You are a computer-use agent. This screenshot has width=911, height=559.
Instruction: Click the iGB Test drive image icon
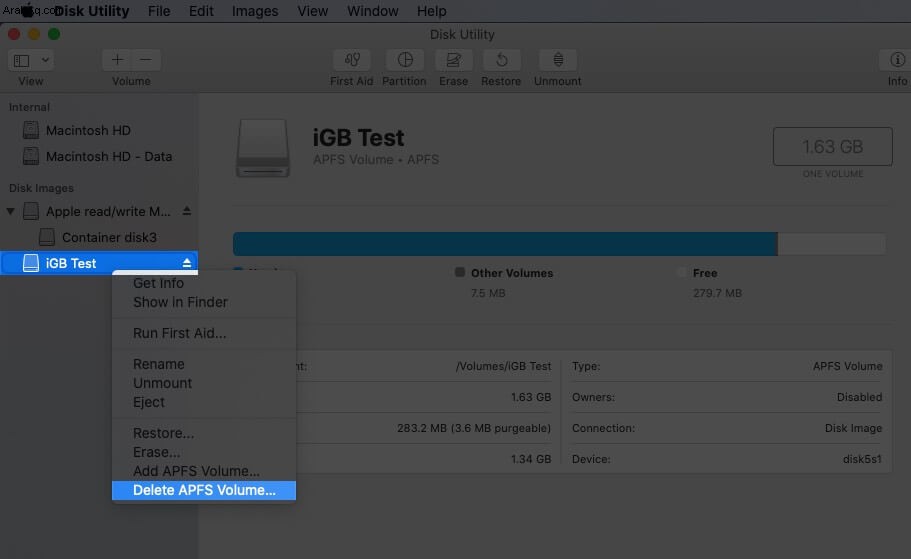tap(263, 148)
